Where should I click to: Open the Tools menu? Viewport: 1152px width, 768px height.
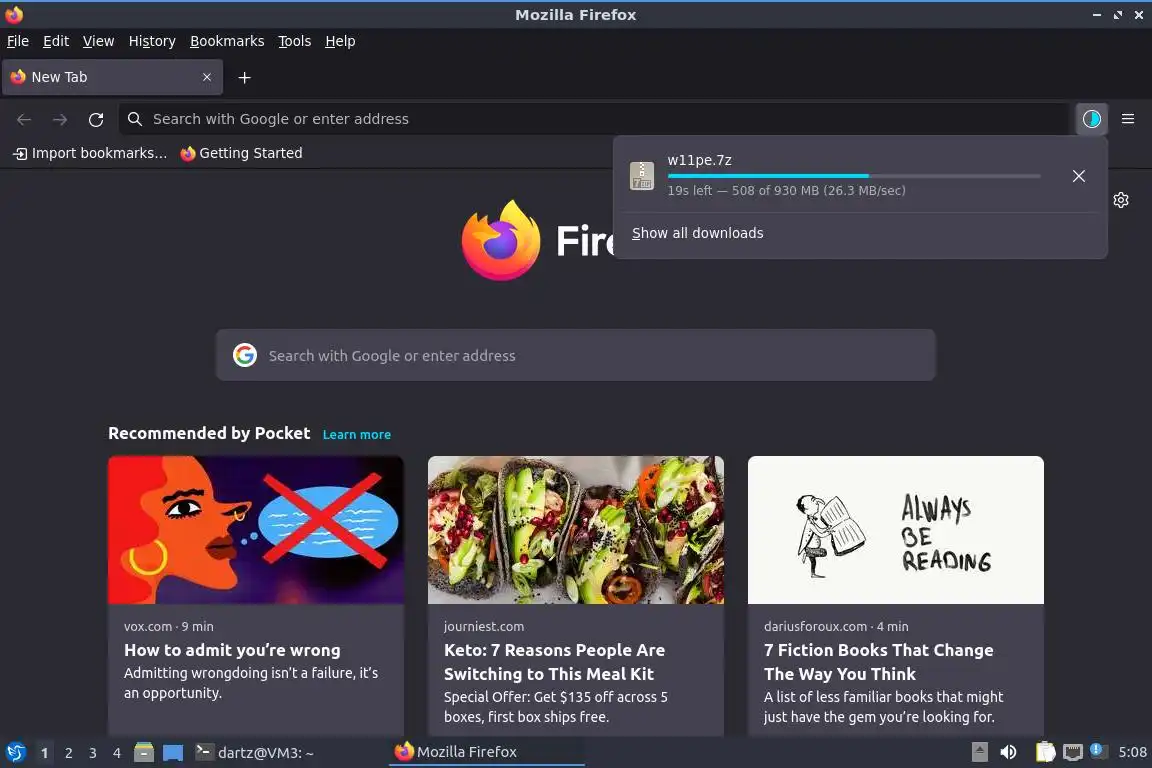tap(295, 41)
